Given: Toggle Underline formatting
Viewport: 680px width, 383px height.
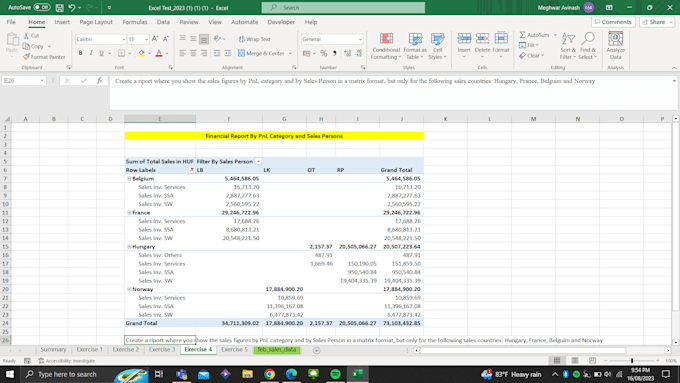Looking at the screenshot, I should click(101, 53).
